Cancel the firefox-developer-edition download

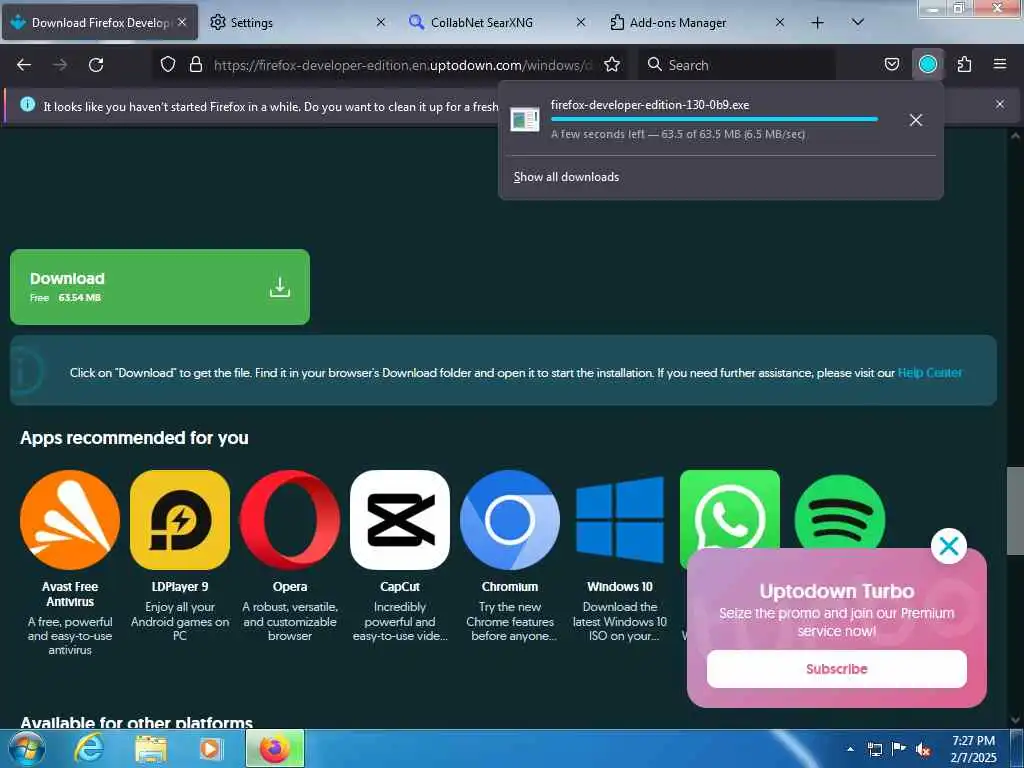coord(916,120)
